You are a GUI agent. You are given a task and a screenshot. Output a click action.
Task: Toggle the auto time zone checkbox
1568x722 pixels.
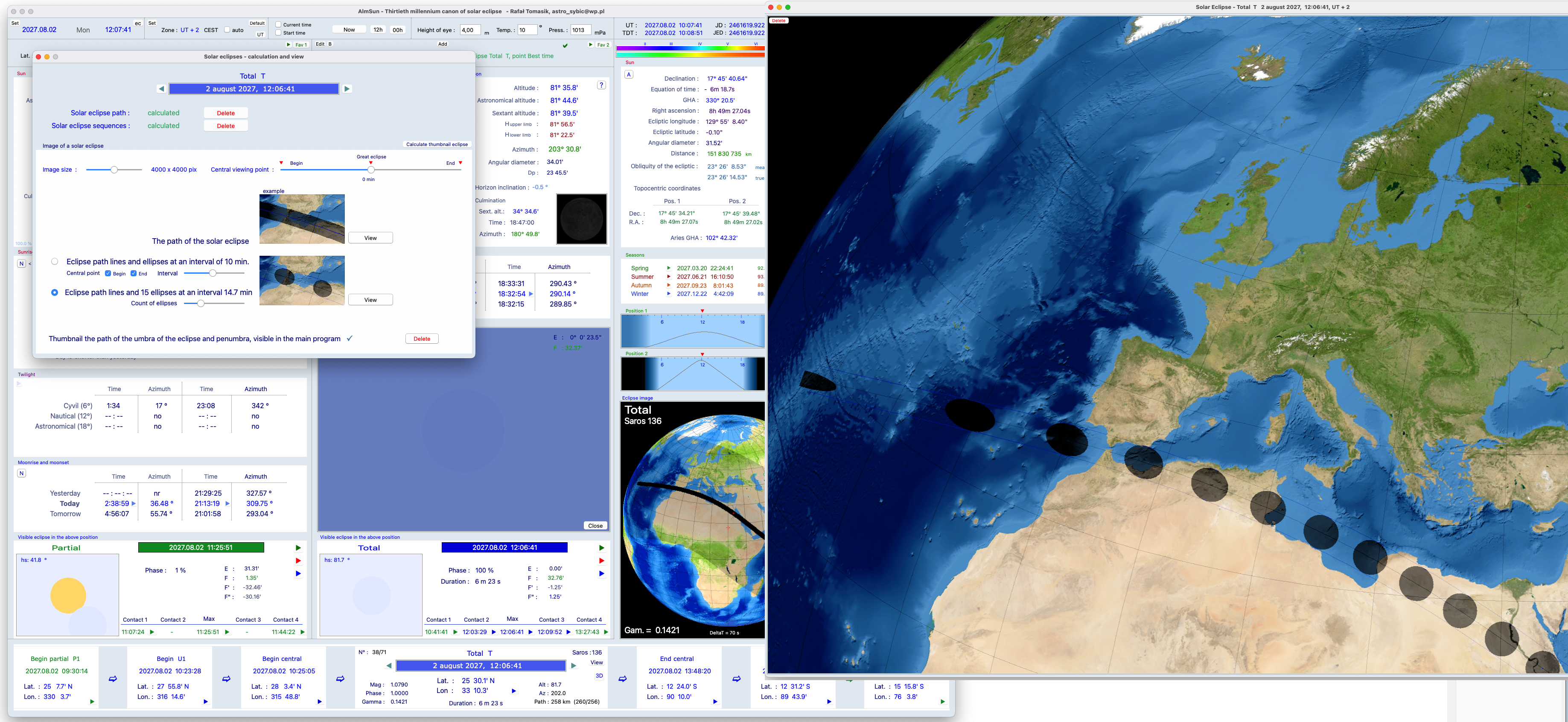click(227, 30)
